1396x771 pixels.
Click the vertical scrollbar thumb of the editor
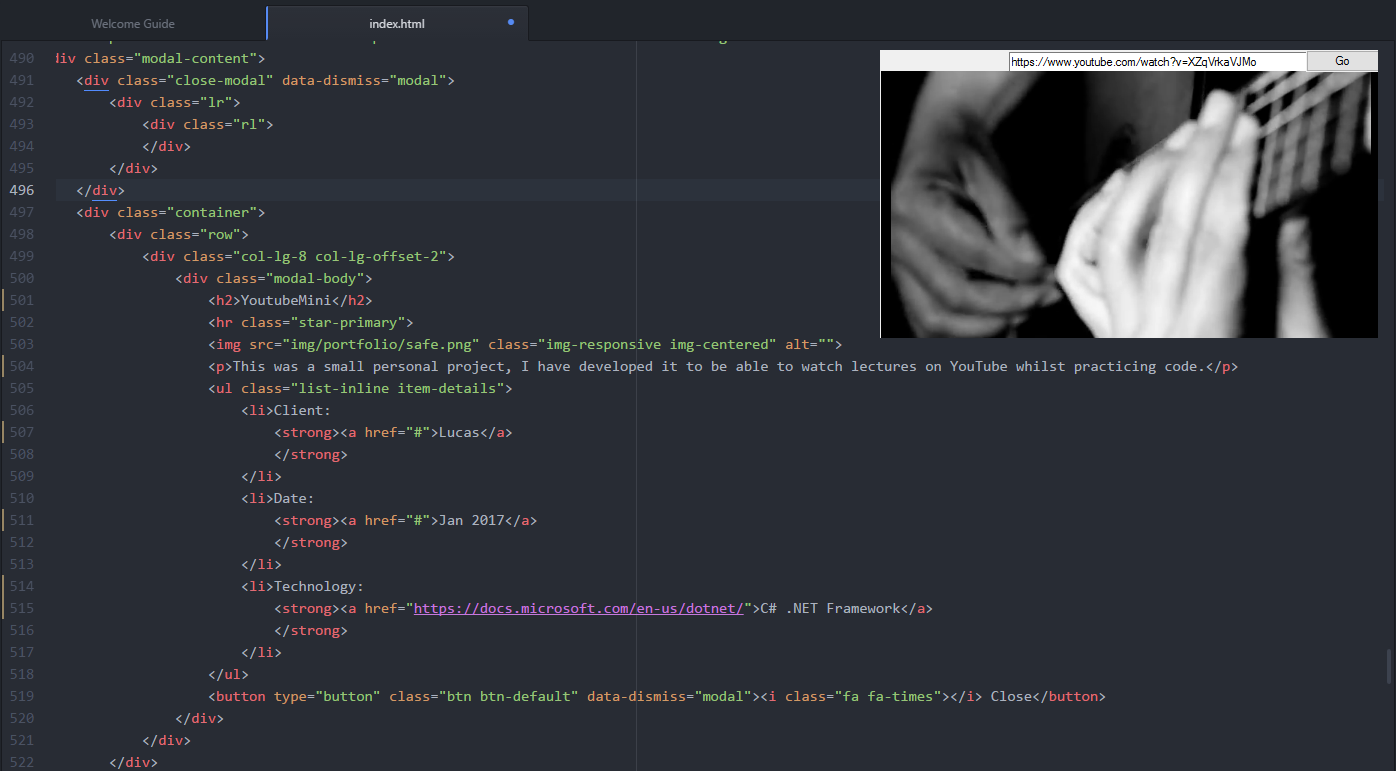(x=1387, y=667)
